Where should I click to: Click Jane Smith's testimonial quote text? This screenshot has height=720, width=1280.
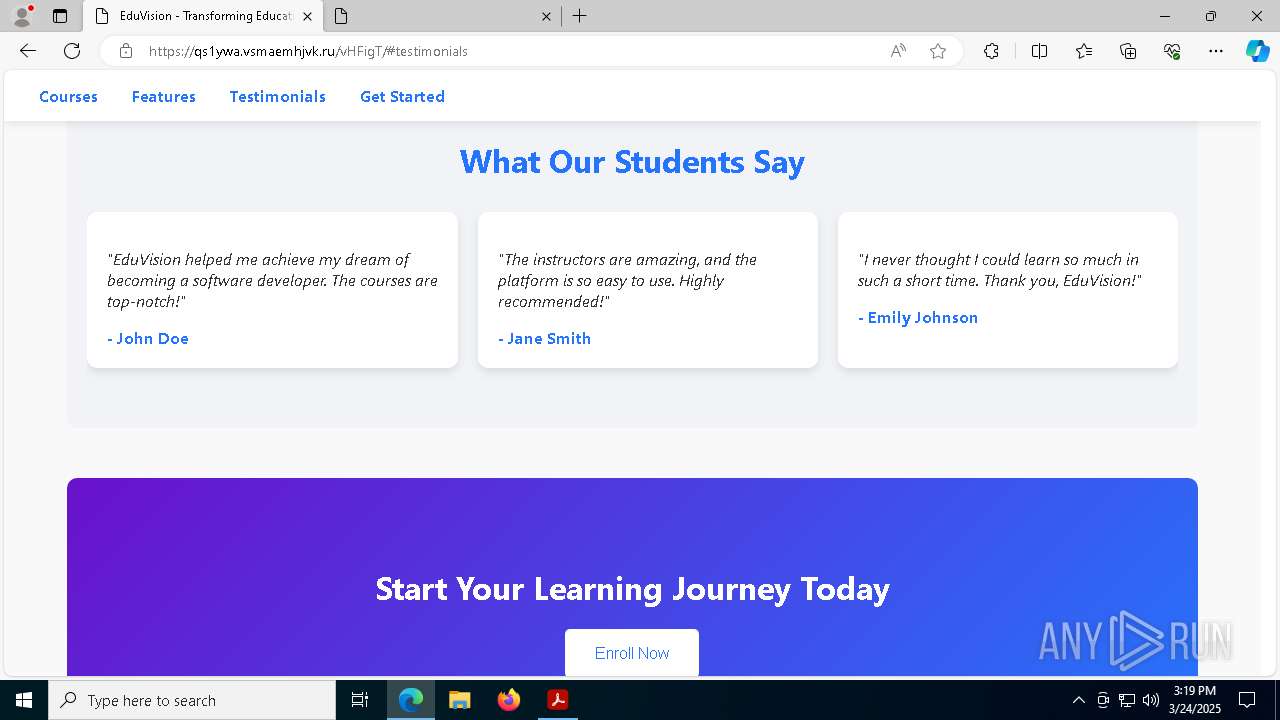point(627,280)
